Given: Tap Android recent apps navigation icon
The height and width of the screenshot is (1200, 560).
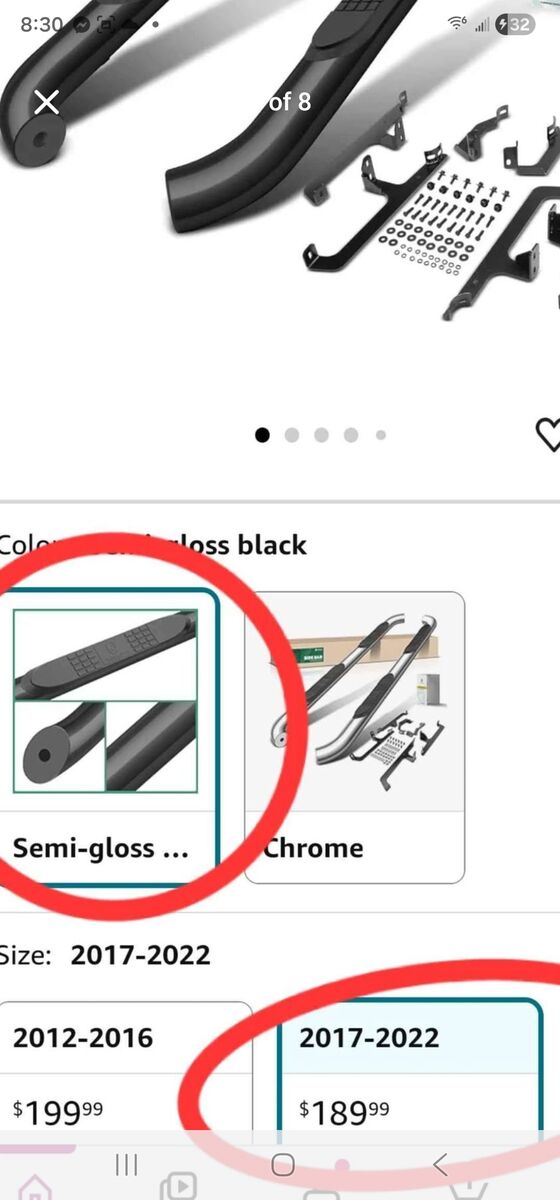Looking at the screenshot, I should [x=126, y=1163].
